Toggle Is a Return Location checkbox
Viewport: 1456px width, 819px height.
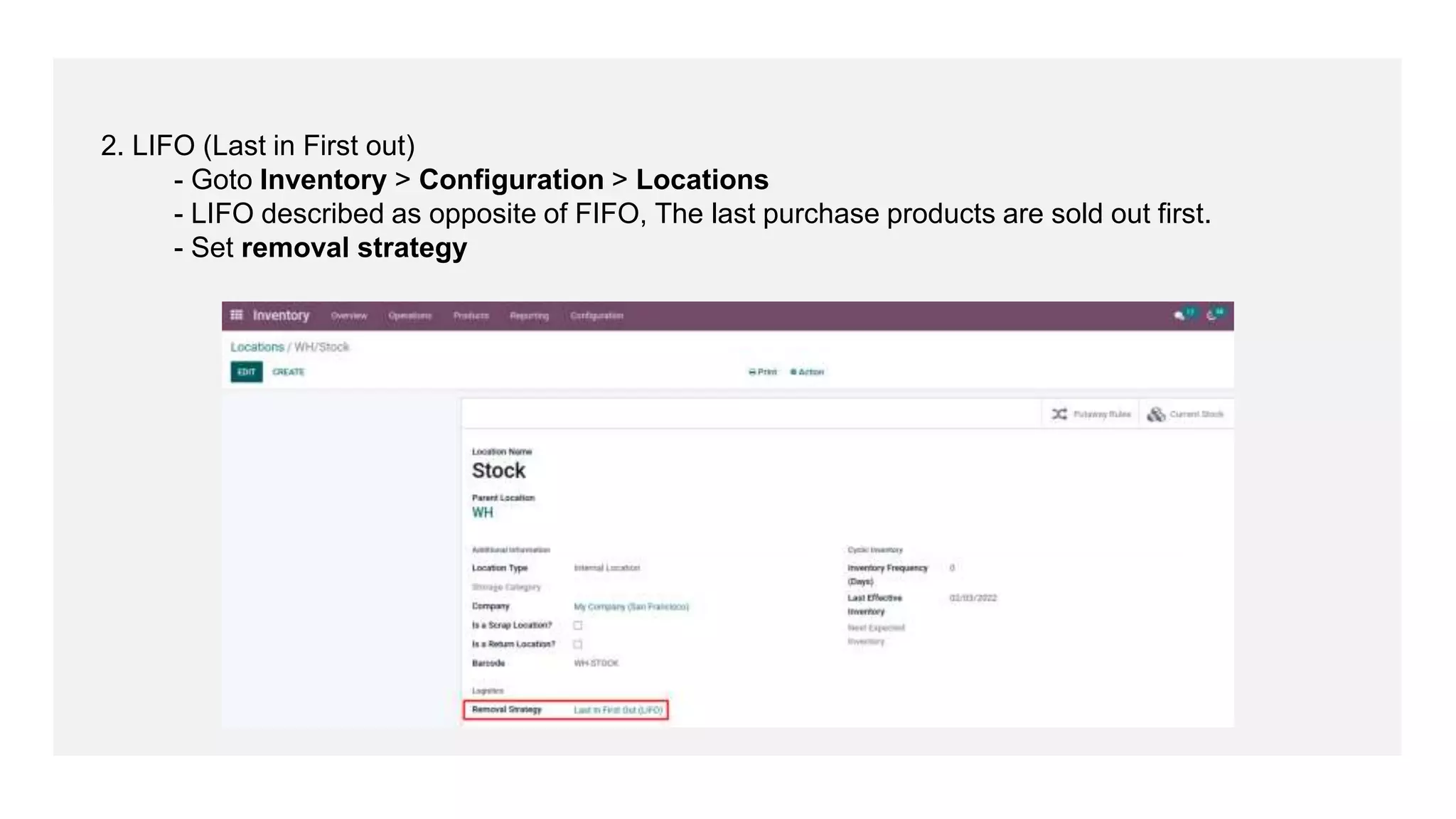[578, 644]
